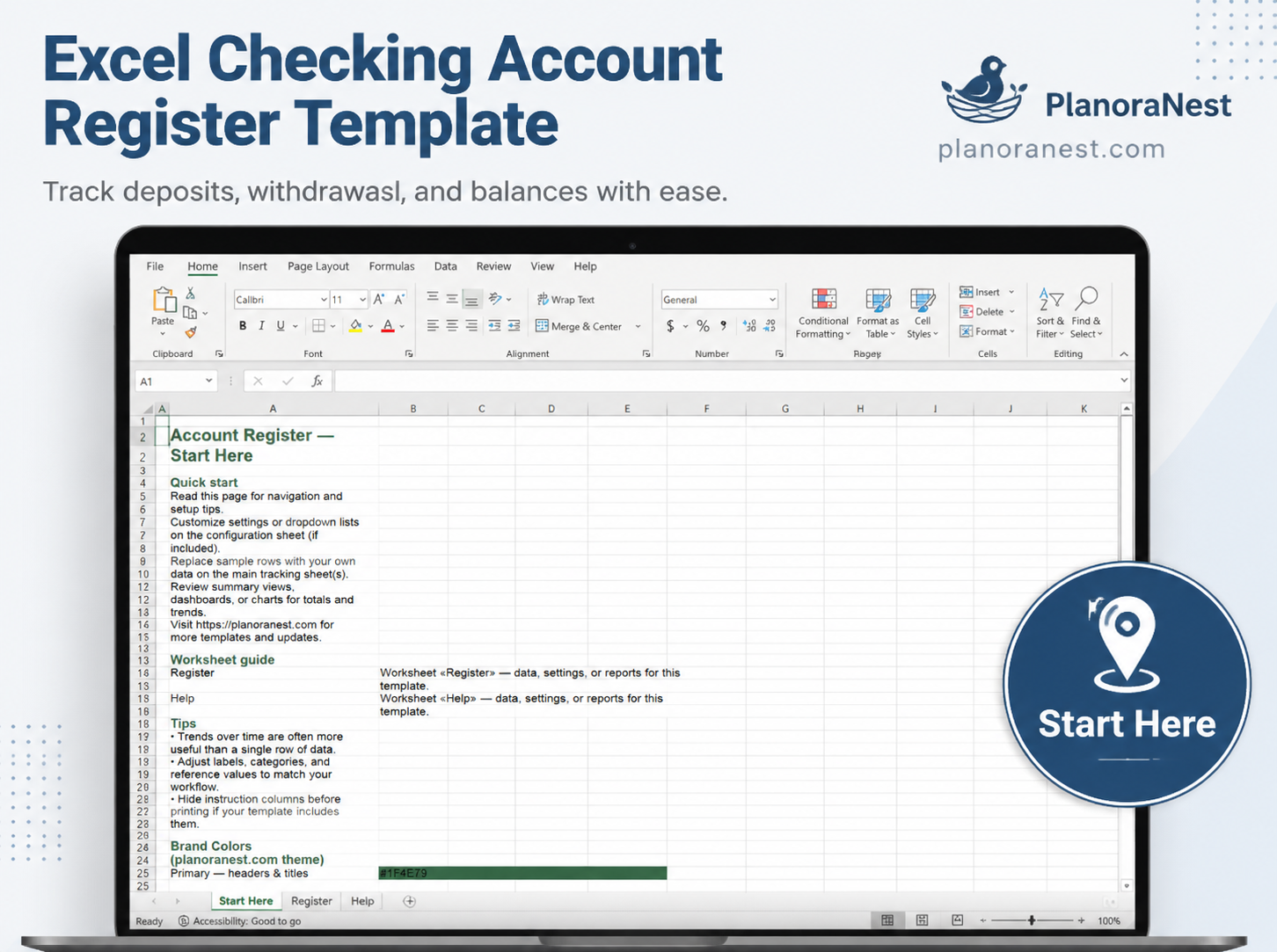
Task: Click the Increase Indent icon
Action: pos(514,326)
